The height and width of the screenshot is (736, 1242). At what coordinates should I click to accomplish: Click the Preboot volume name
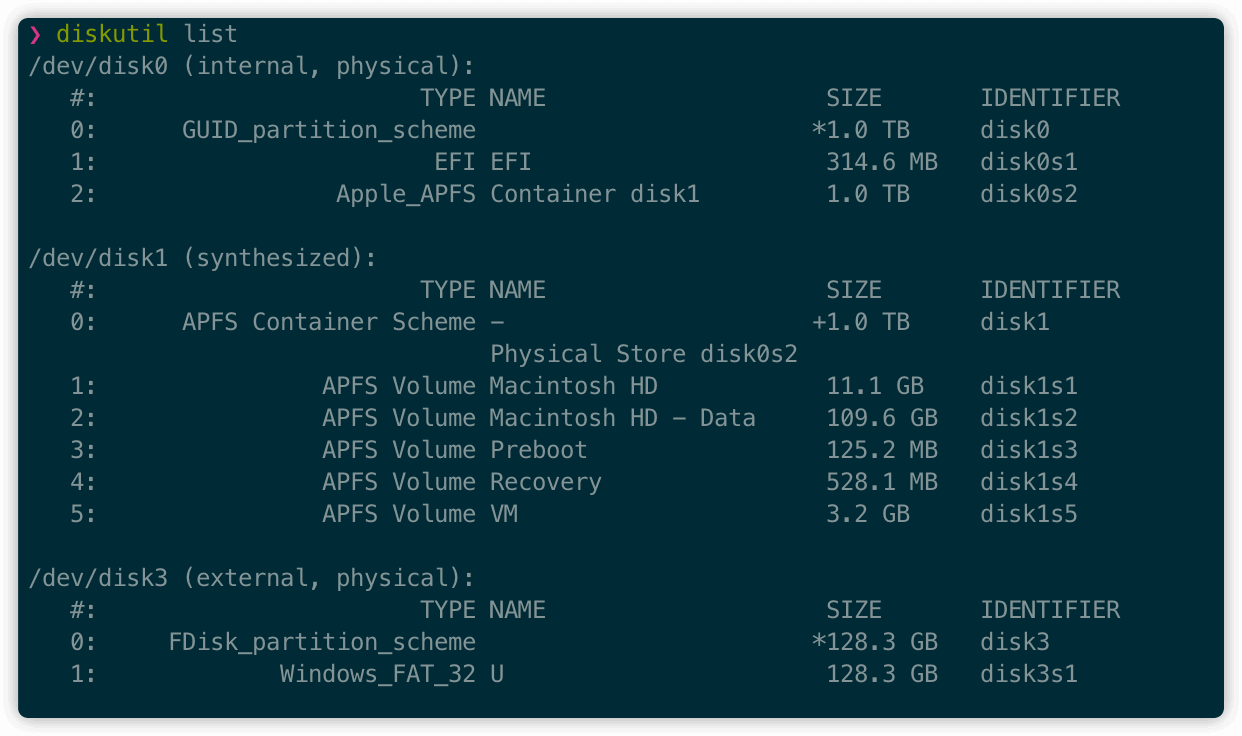coord(538,450)
